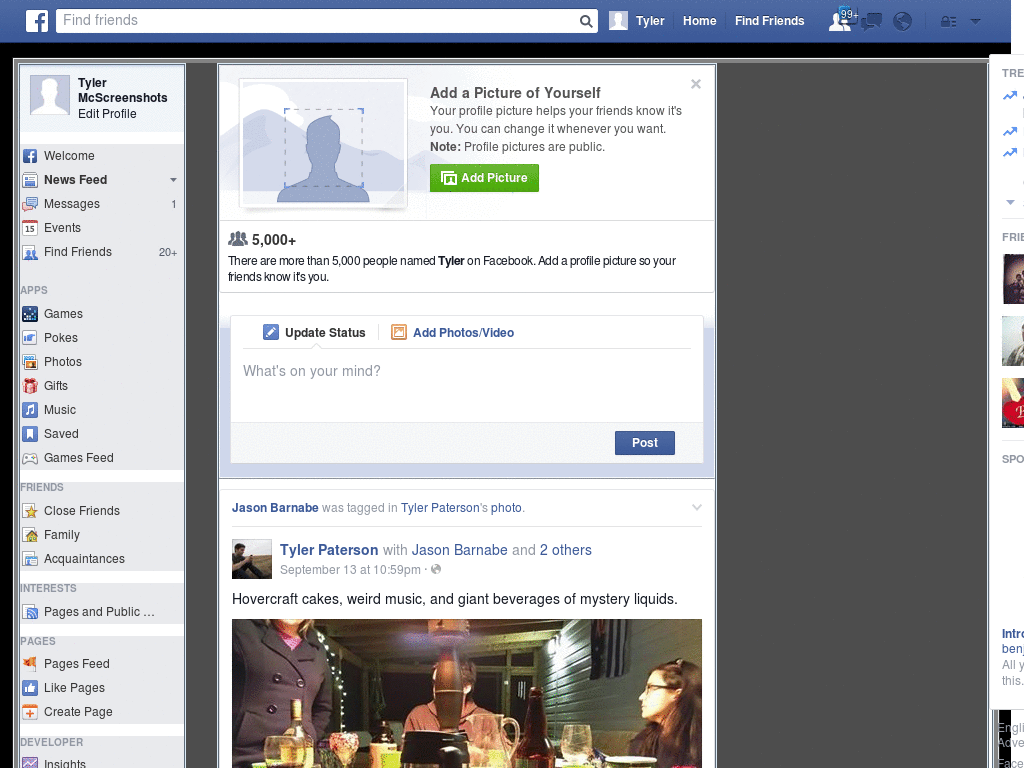Click the search magnifier icon
This screenshot has height=768, width=1024.
click(586, 21)
